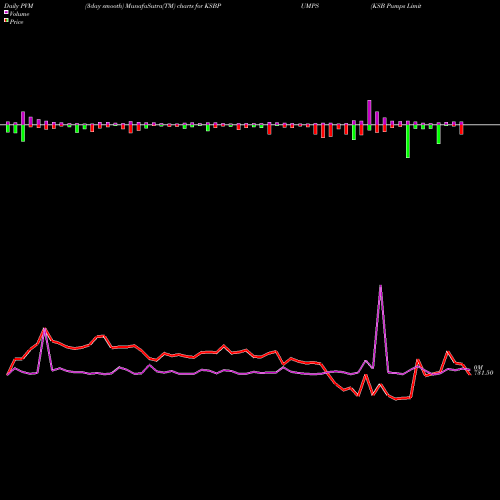Click the '(KSB Pumps Limit' header text
The height and width of the screenshot is (500, 500).
396,6
